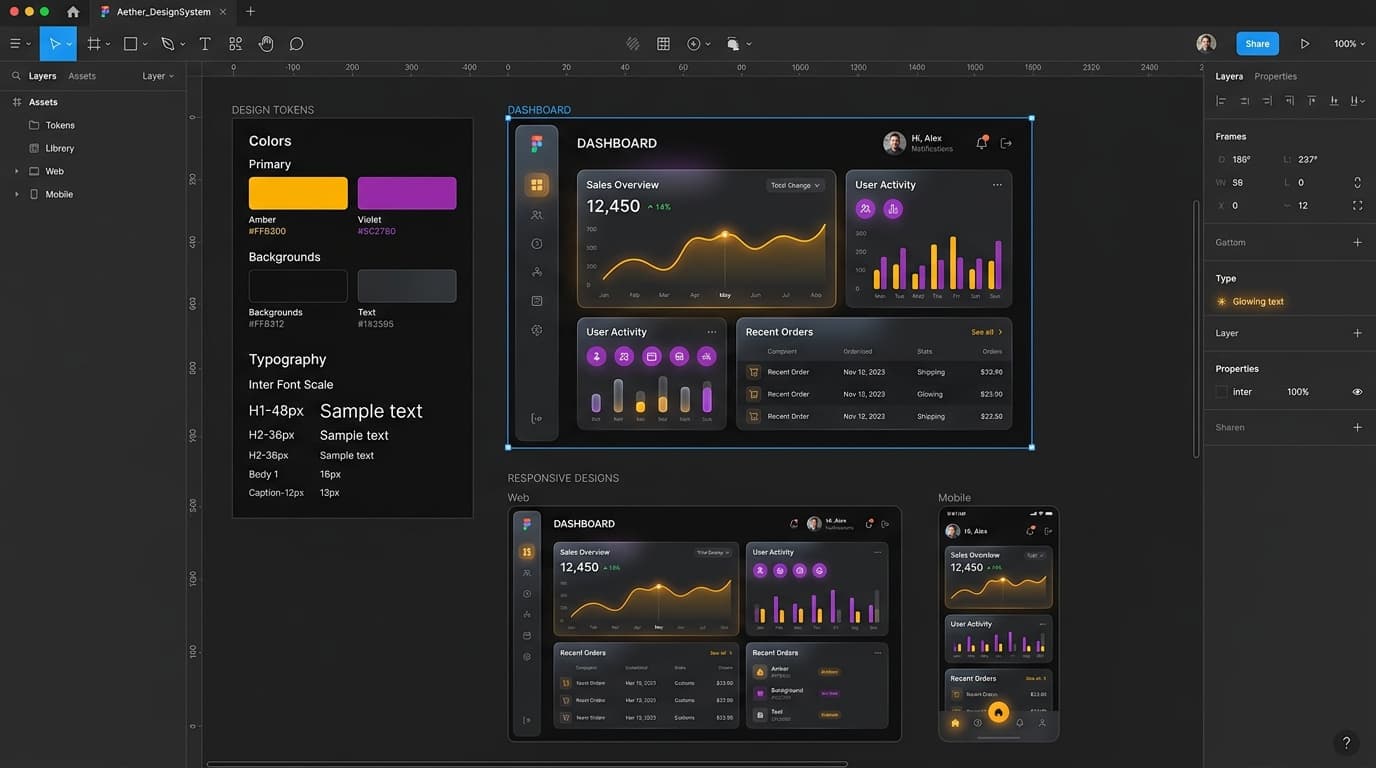Select the Pen tool
The height and width of the screenshot is (768, 1376).
pyautogui.click(x=168, y=44)
